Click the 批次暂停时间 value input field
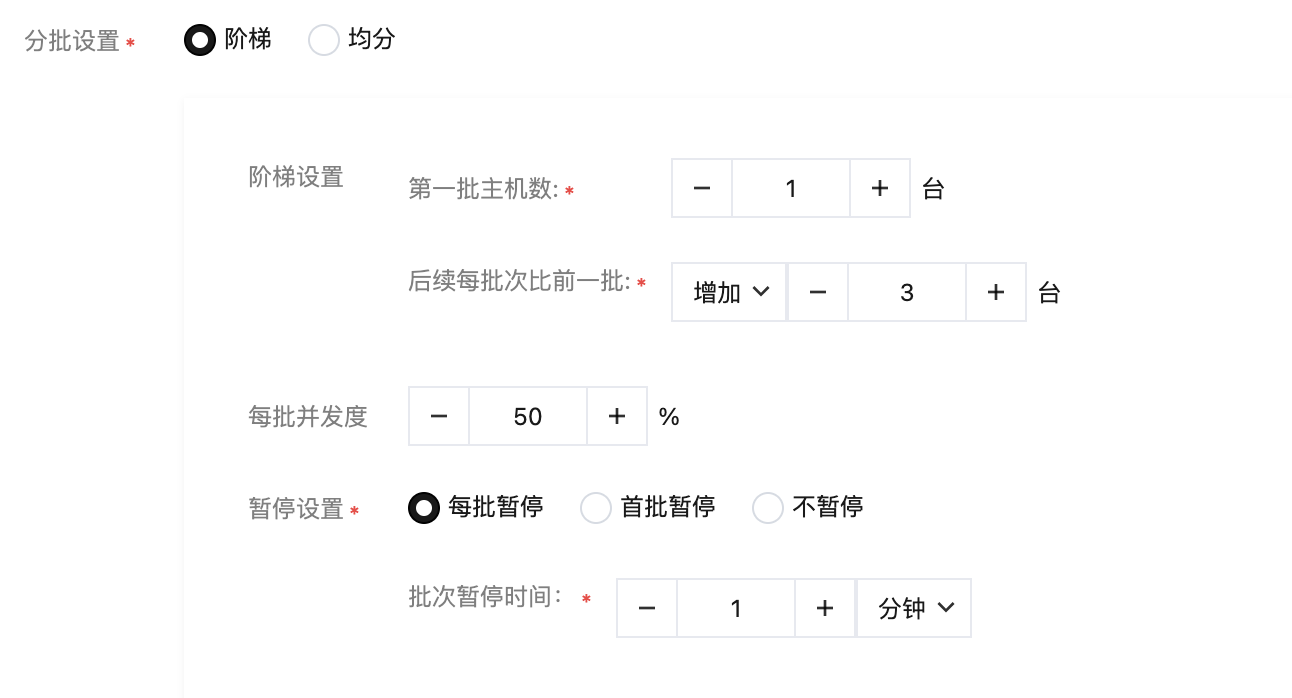 coord(736,608)
